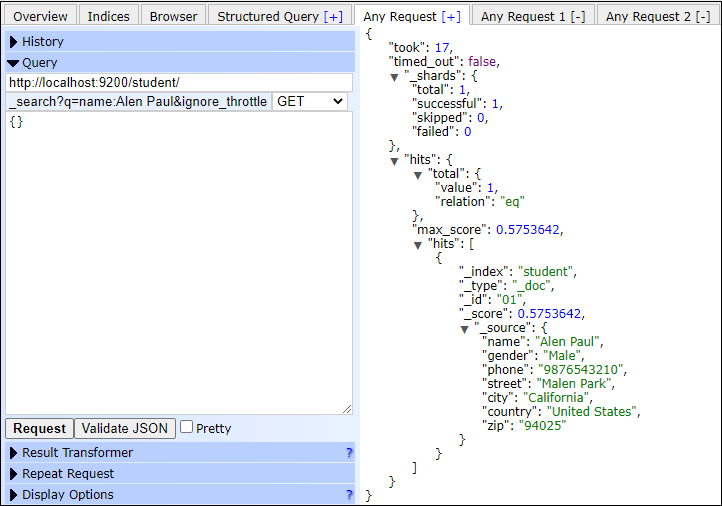722x506 pixels.
Task: Open the Browser tab
Action: pyautogui.click(x=173, y=16)
